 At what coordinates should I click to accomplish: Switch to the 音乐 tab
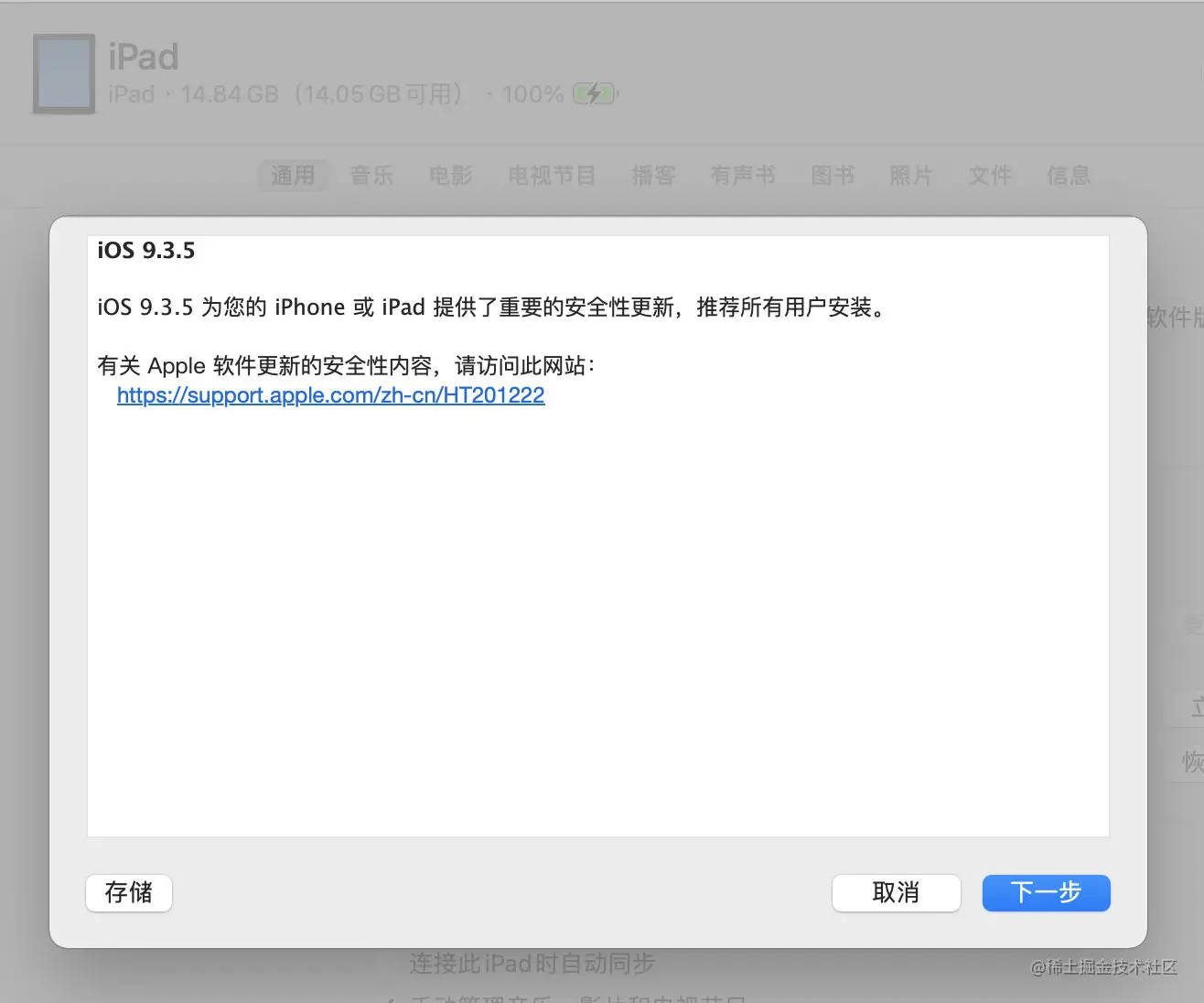[x=371, y=175]
